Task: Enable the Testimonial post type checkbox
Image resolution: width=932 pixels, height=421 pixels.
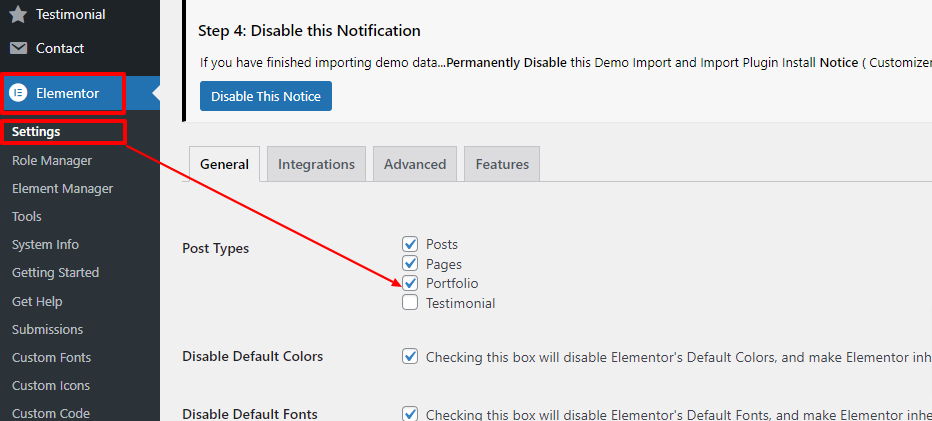Action: 410,303
